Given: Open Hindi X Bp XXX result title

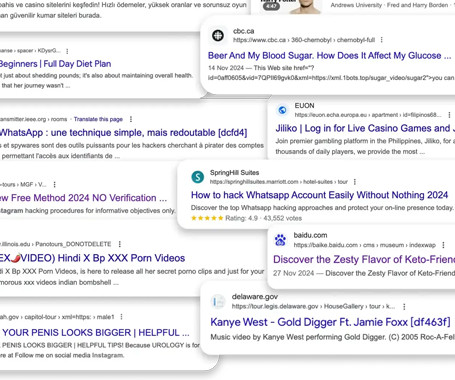Looking at the screenshot, I should (92, 258).
